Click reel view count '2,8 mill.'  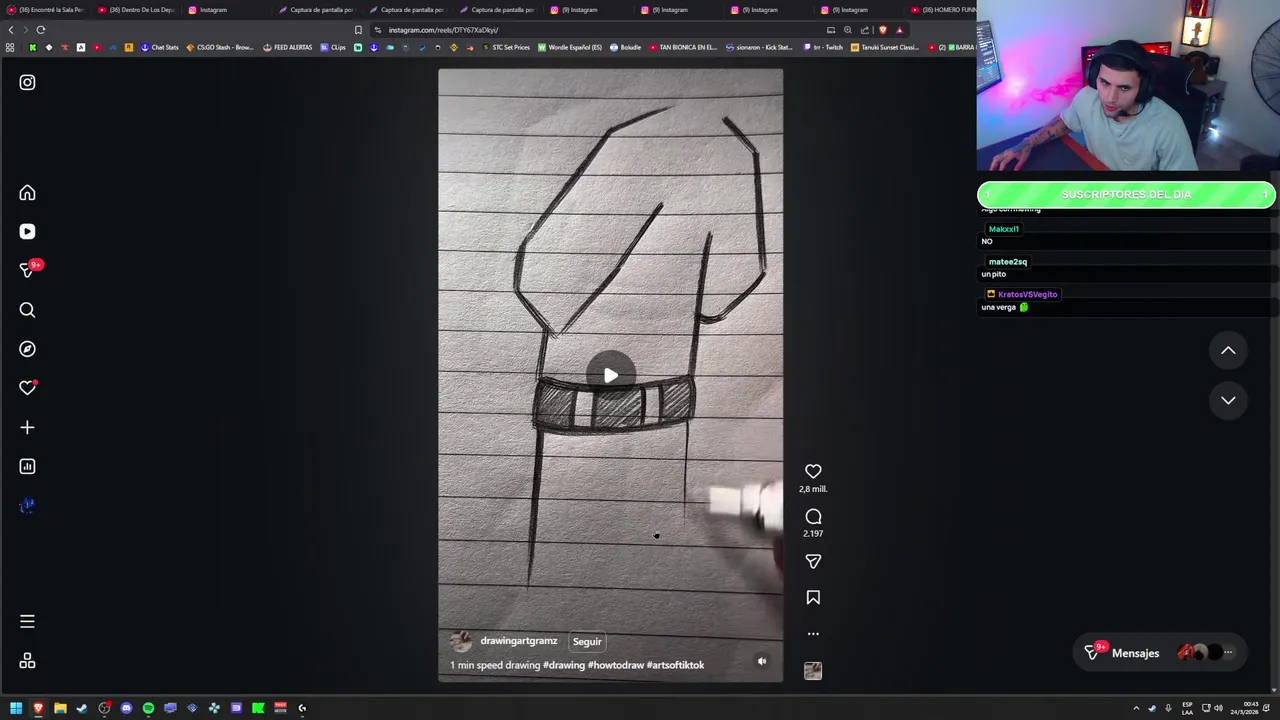[813, 489]
